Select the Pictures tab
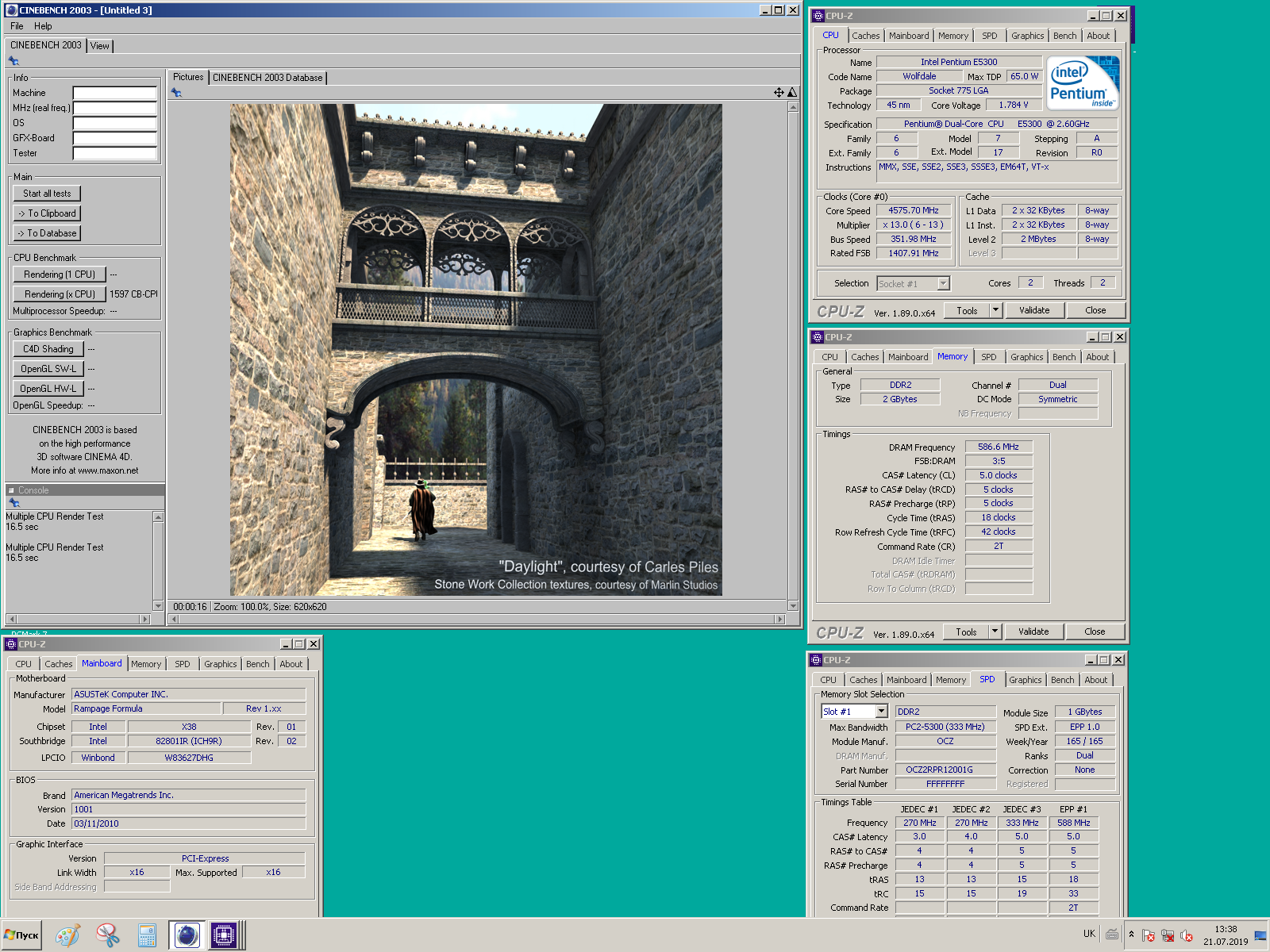 tap(188, 77)
